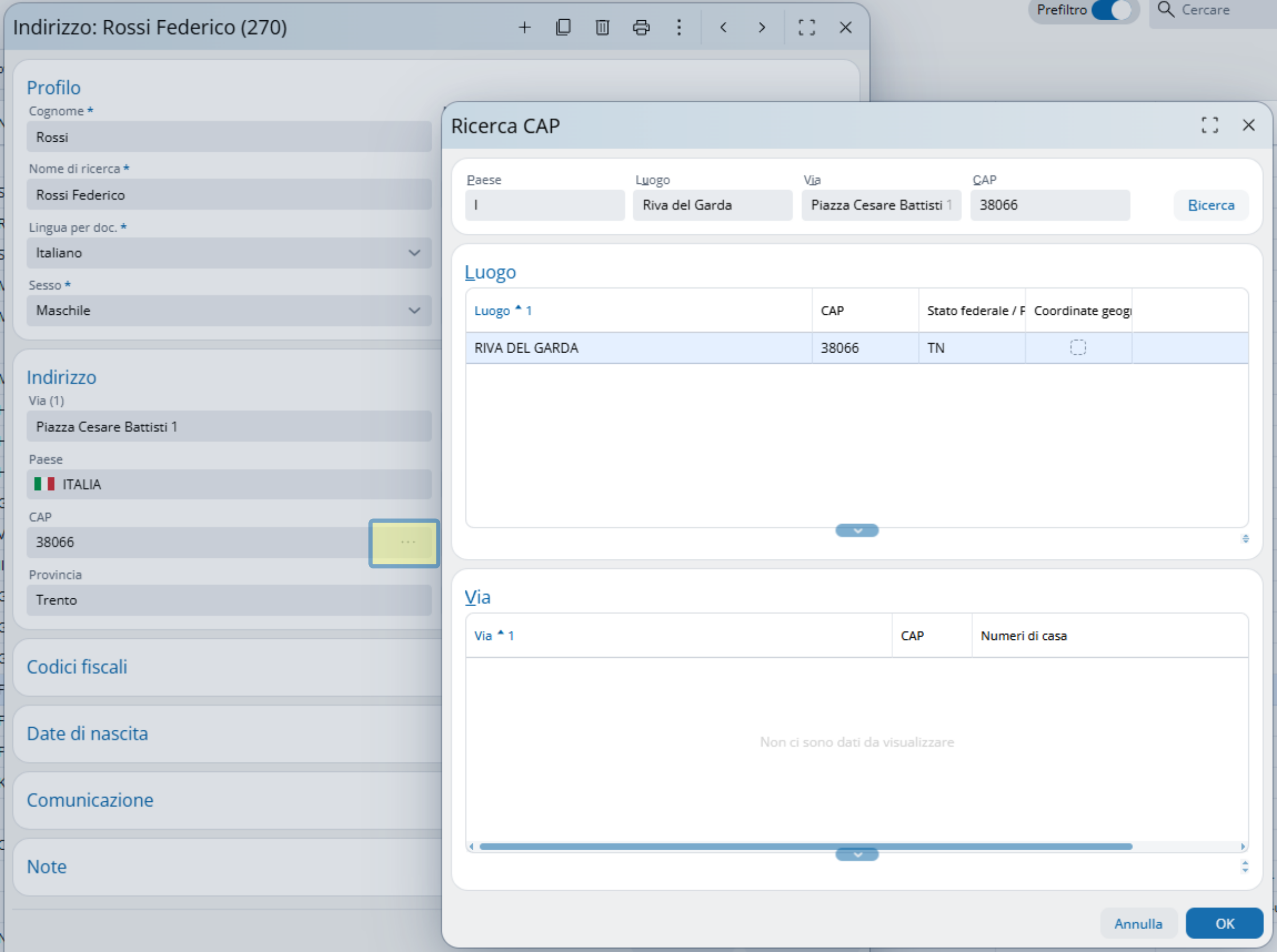Open the three-dot more options menu

[679, 27]
